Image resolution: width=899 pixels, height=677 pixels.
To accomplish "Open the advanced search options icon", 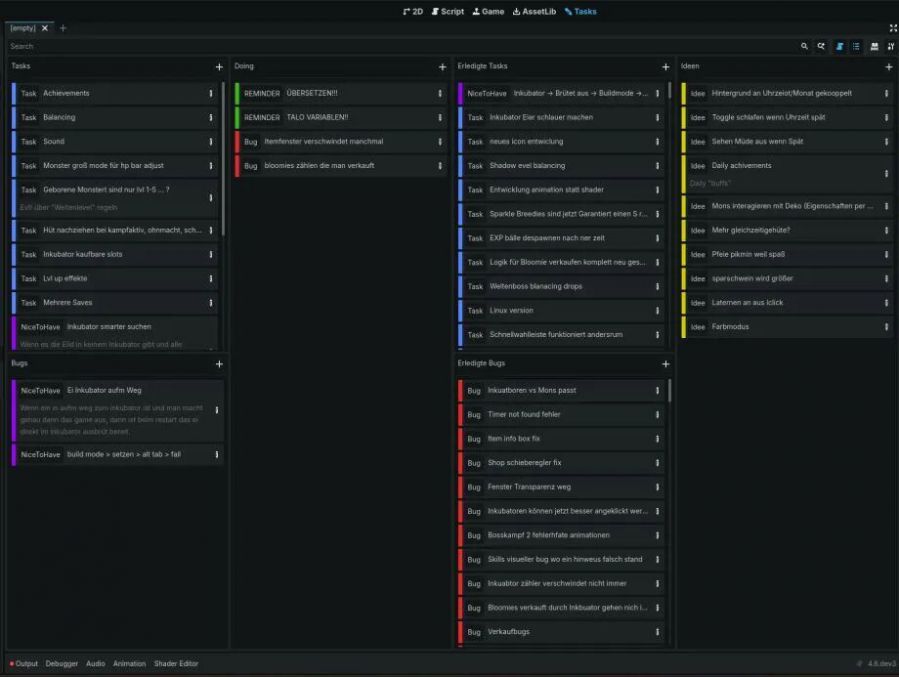I will point(821,46).
